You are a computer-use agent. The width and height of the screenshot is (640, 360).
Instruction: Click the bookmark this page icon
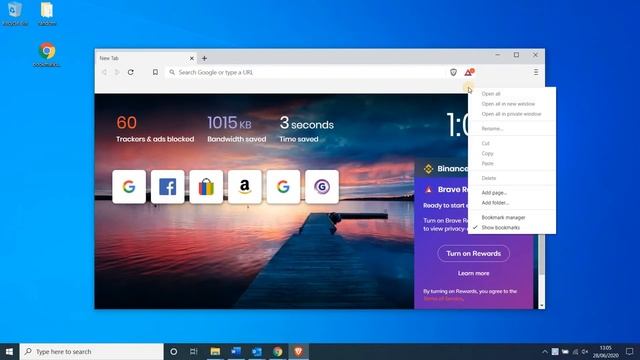(155, 72)
